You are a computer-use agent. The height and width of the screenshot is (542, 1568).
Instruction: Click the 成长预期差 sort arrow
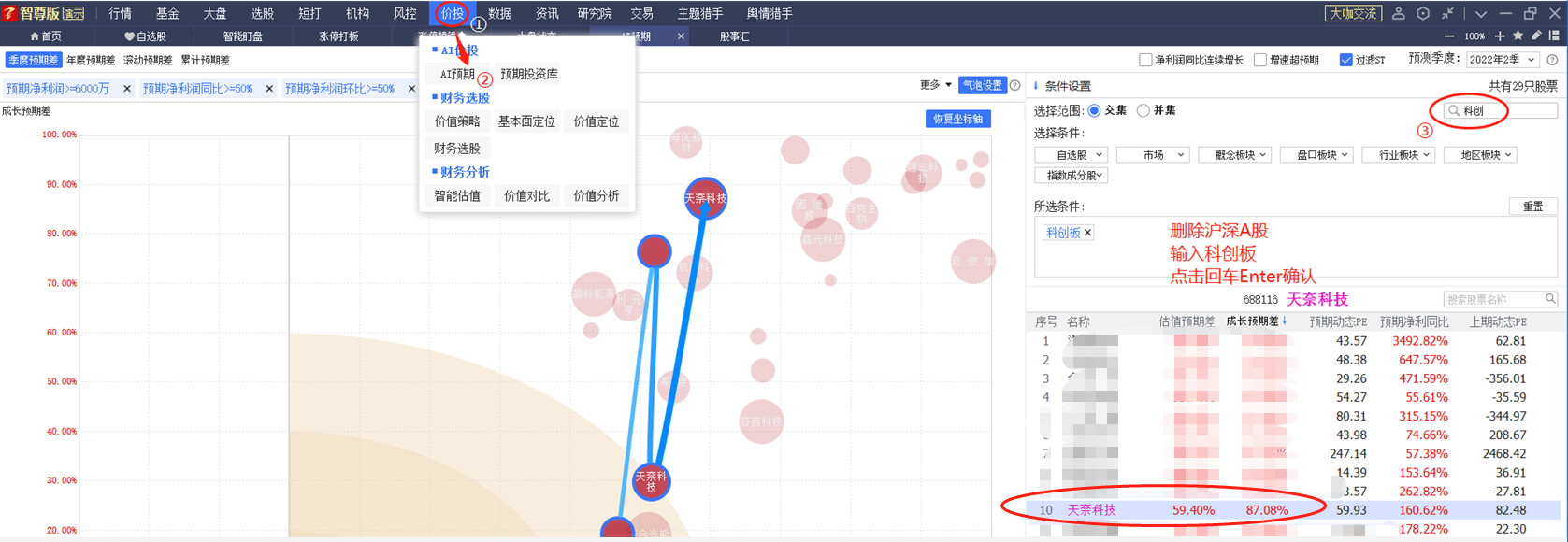click(x=1285, y=321)
